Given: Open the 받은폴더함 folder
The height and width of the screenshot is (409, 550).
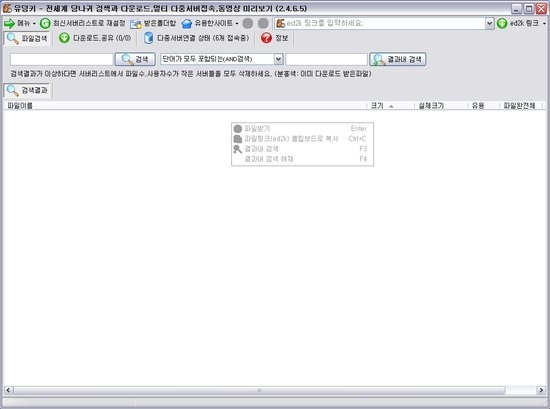Looking at the screenshot, I should point(153,24).
